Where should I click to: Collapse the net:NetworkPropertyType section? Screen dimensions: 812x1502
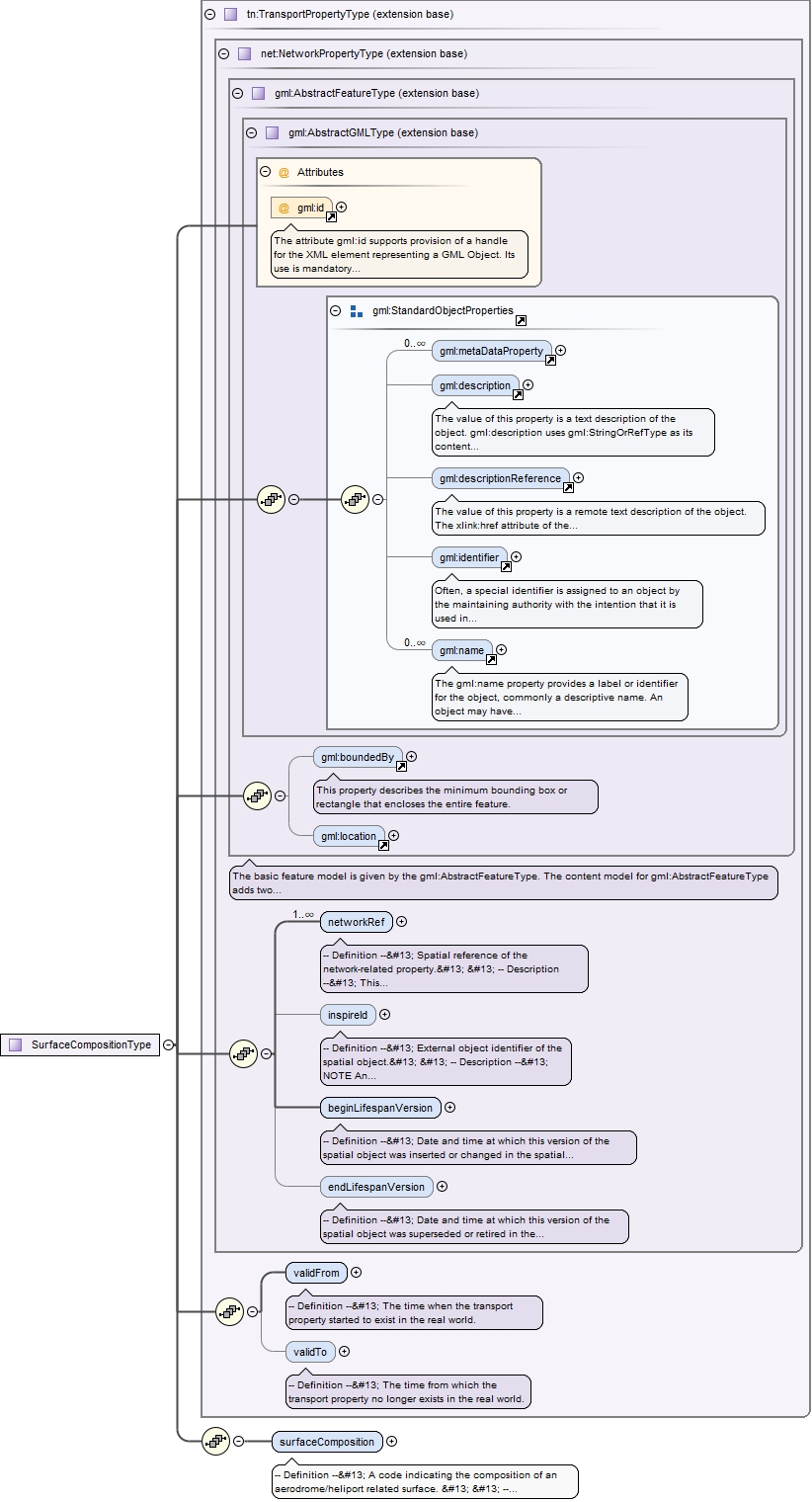pos(223,53)
